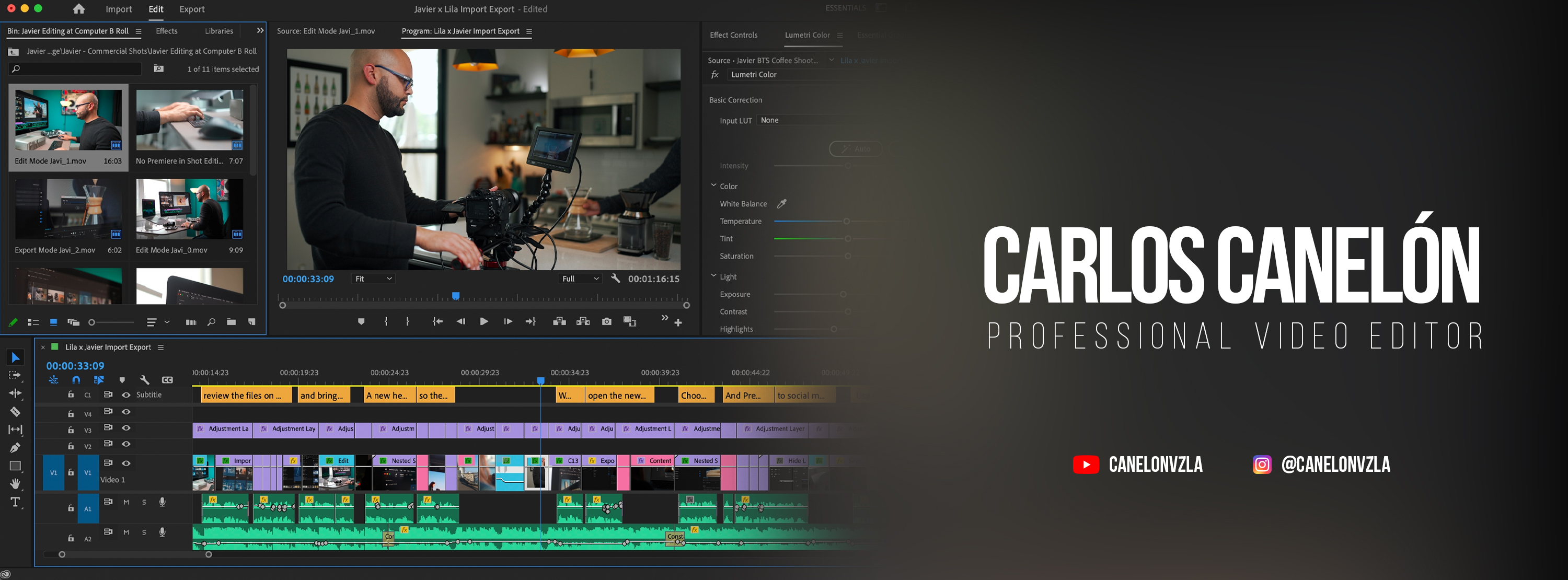Toggle timeline snap magnet icon
The image size is (1568, 580).
[76, 380]
